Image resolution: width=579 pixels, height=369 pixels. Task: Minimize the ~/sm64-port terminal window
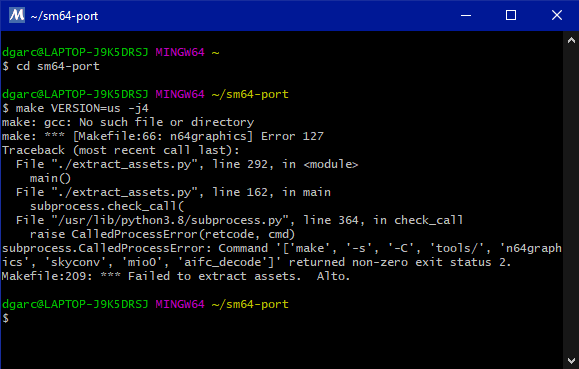point(466,15)
